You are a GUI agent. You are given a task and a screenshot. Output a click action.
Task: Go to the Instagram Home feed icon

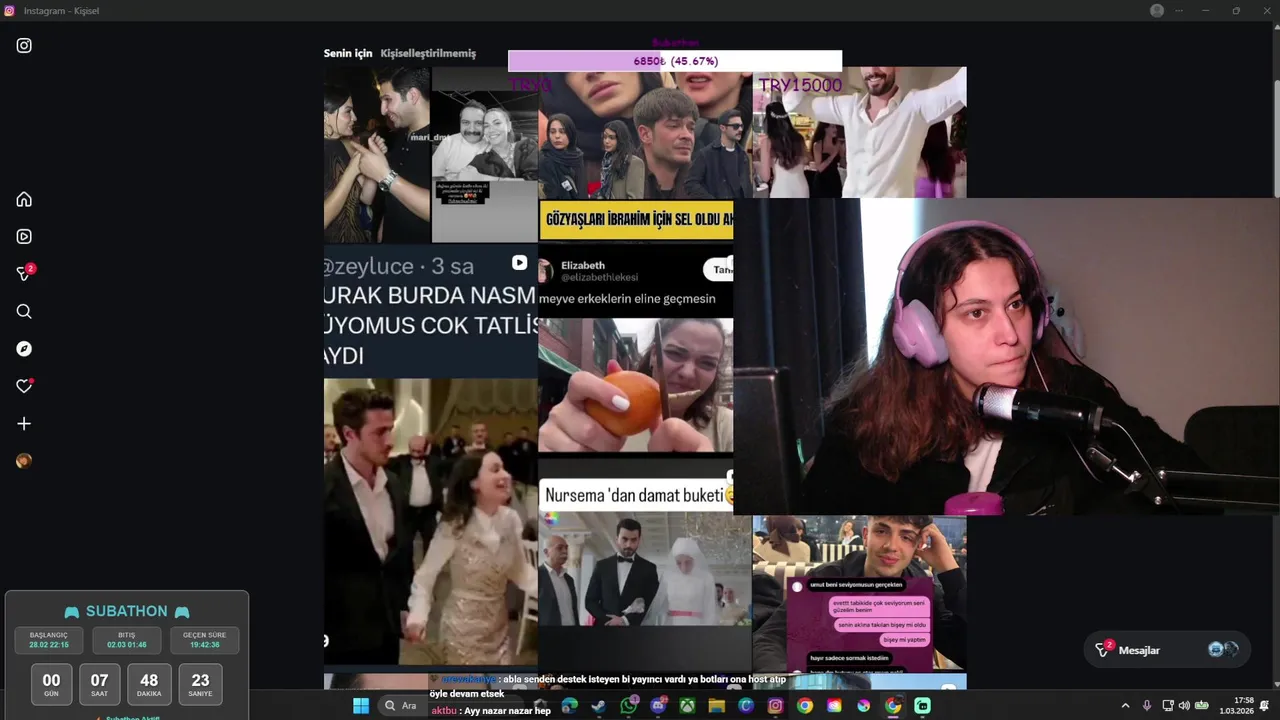[x=24, y=199]
